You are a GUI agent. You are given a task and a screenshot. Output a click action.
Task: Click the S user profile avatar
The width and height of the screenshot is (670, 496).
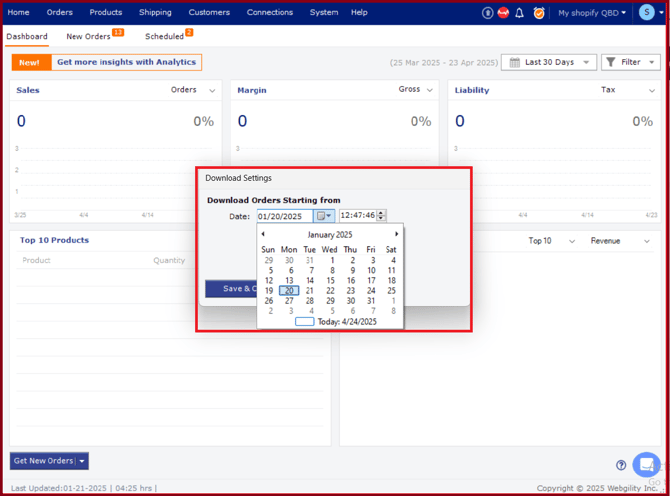pos(646,13)
